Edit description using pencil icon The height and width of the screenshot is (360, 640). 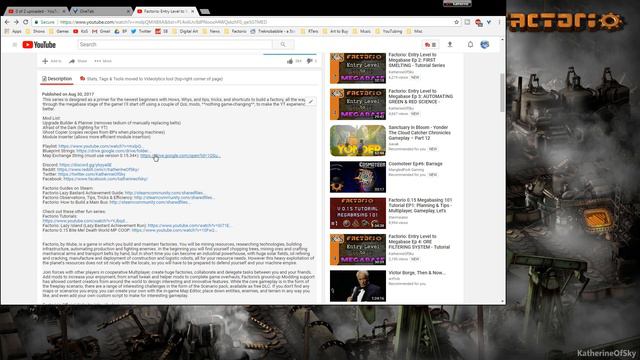(x=311, y=101)
